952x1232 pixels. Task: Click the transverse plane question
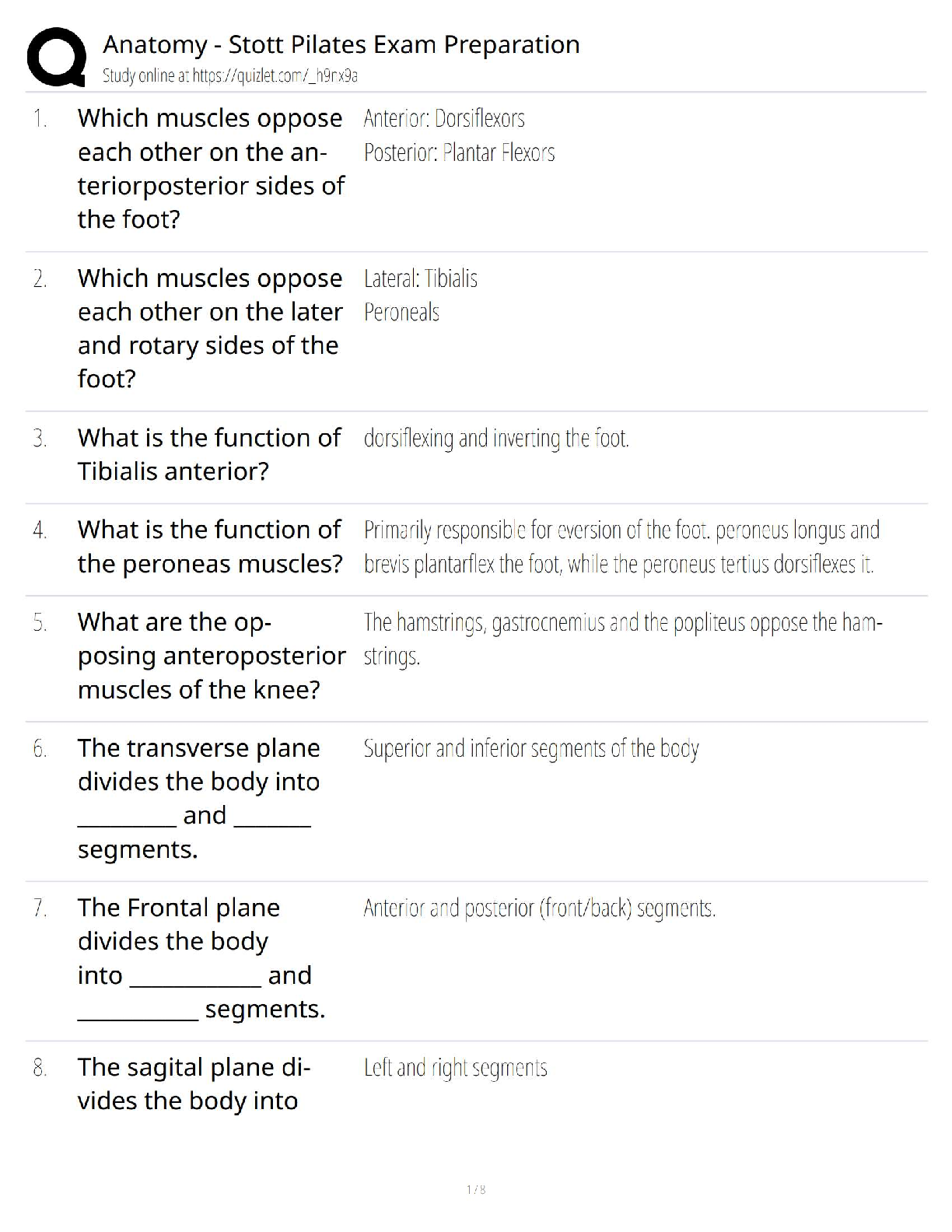pyautogui.click(x=198, y=798)
